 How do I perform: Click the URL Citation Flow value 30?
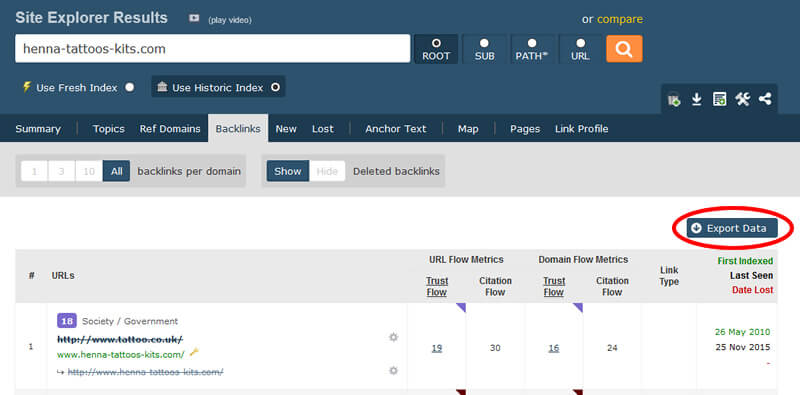495,349
